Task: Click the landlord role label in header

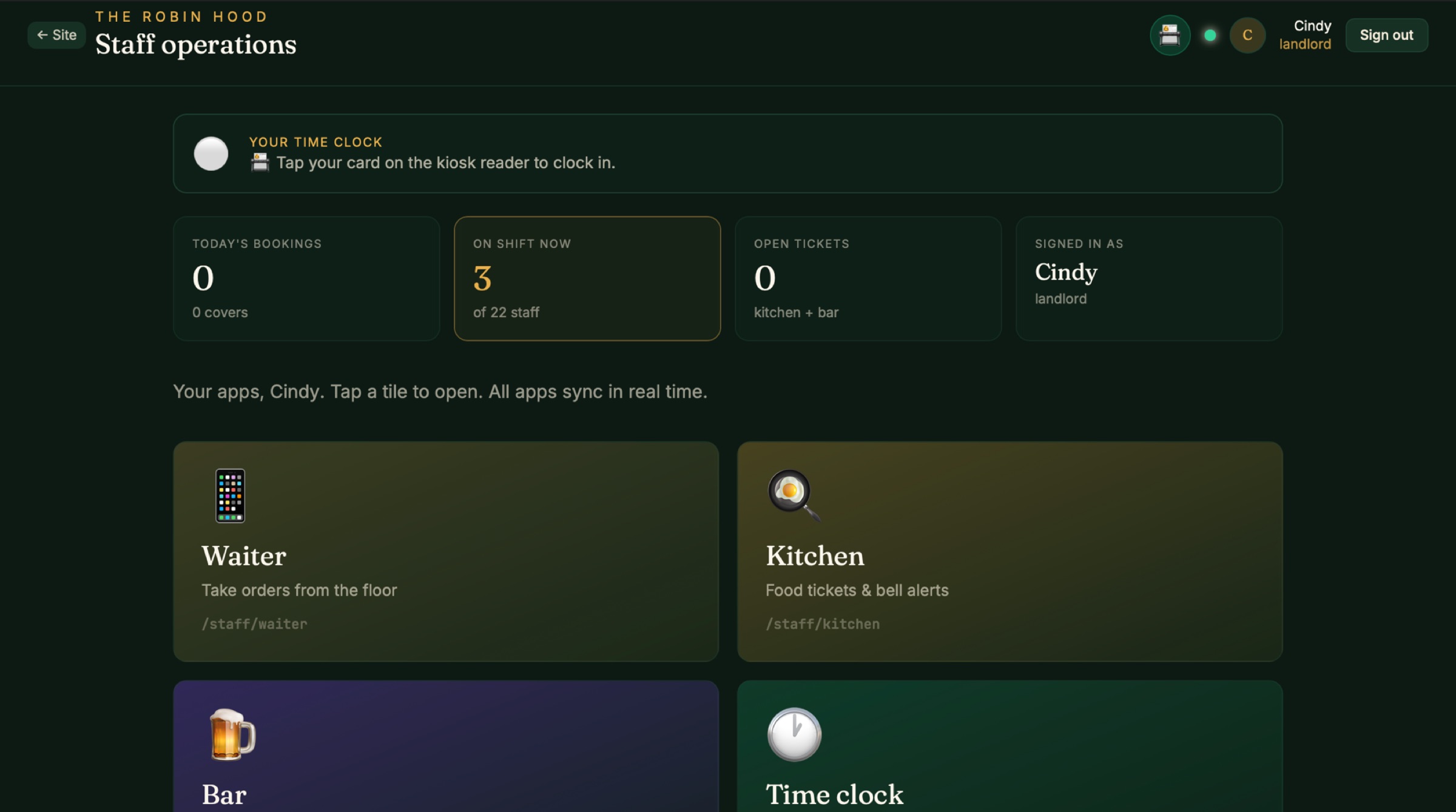Action: (x=1305, y=44)
